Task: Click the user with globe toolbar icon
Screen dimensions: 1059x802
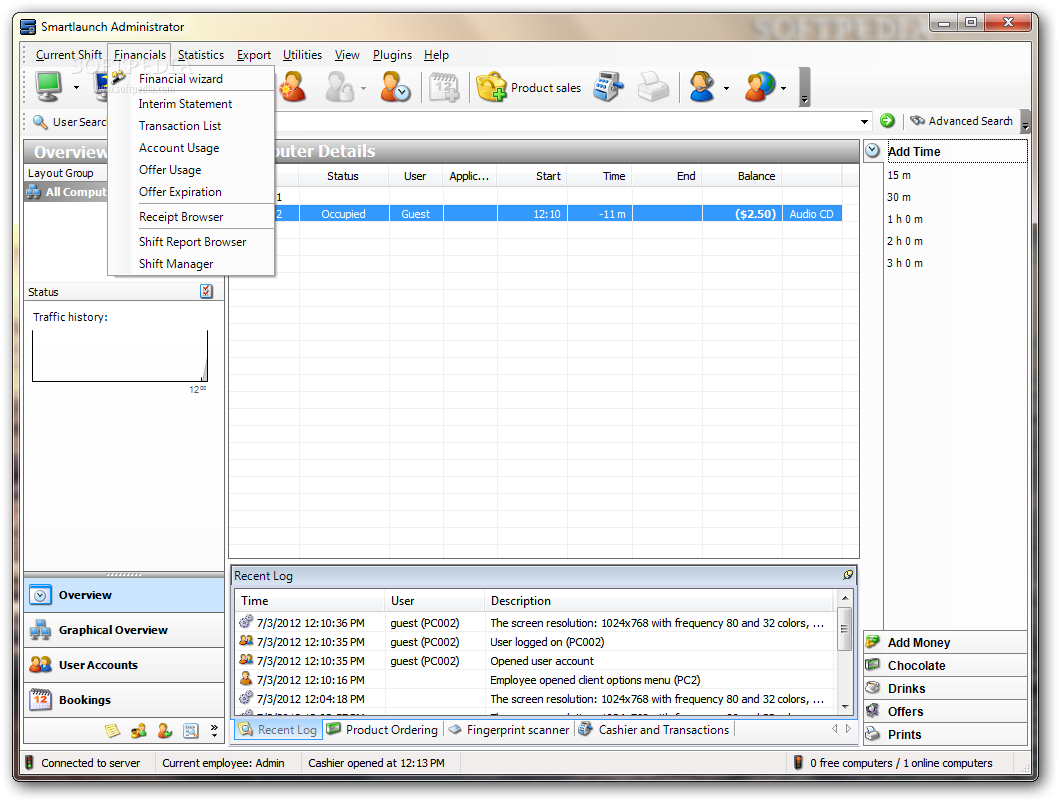Action: pyautogui.click(x=760, y=86)
